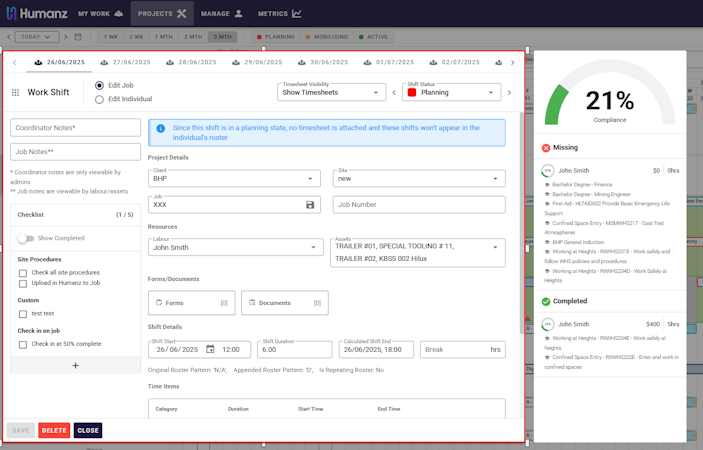Click the Job Number input field
The height and width of the screenshot is (450, 703).
[x=419, y=205]
